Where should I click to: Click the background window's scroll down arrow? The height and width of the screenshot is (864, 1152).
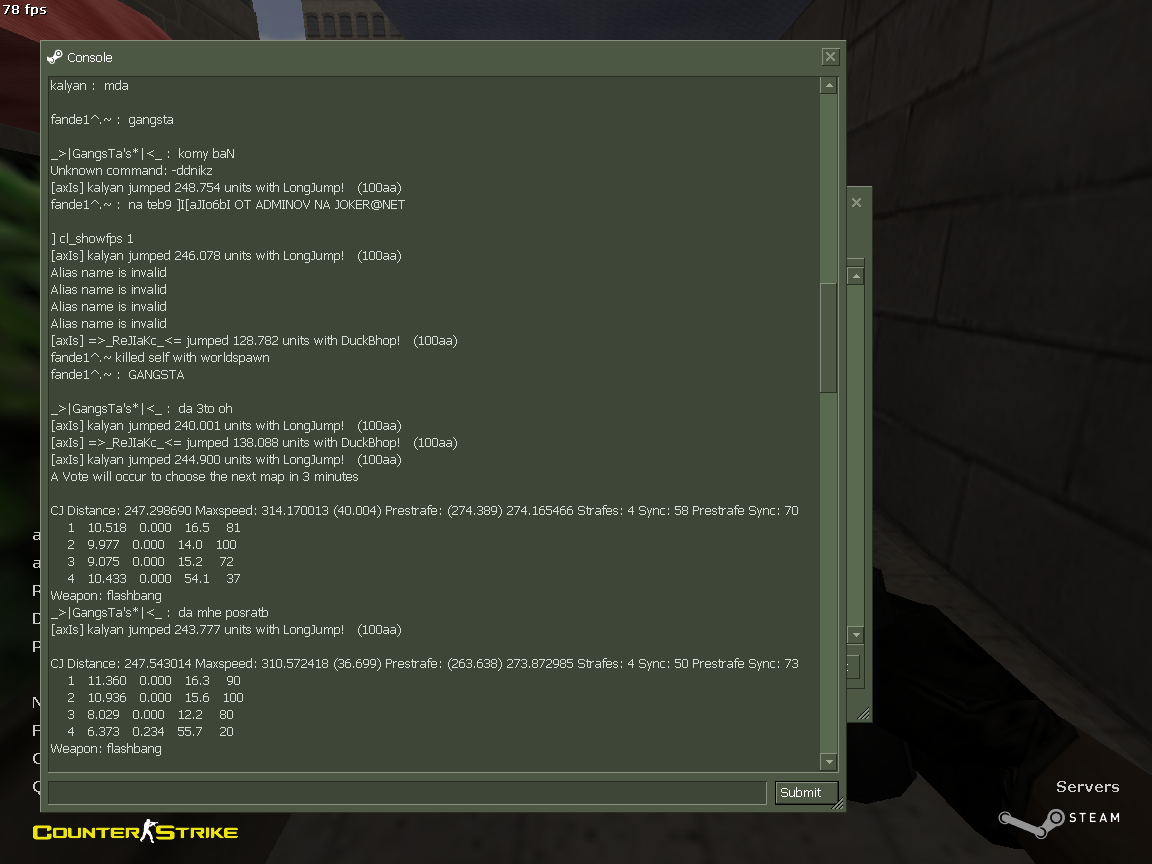click(x=856, y=635)
